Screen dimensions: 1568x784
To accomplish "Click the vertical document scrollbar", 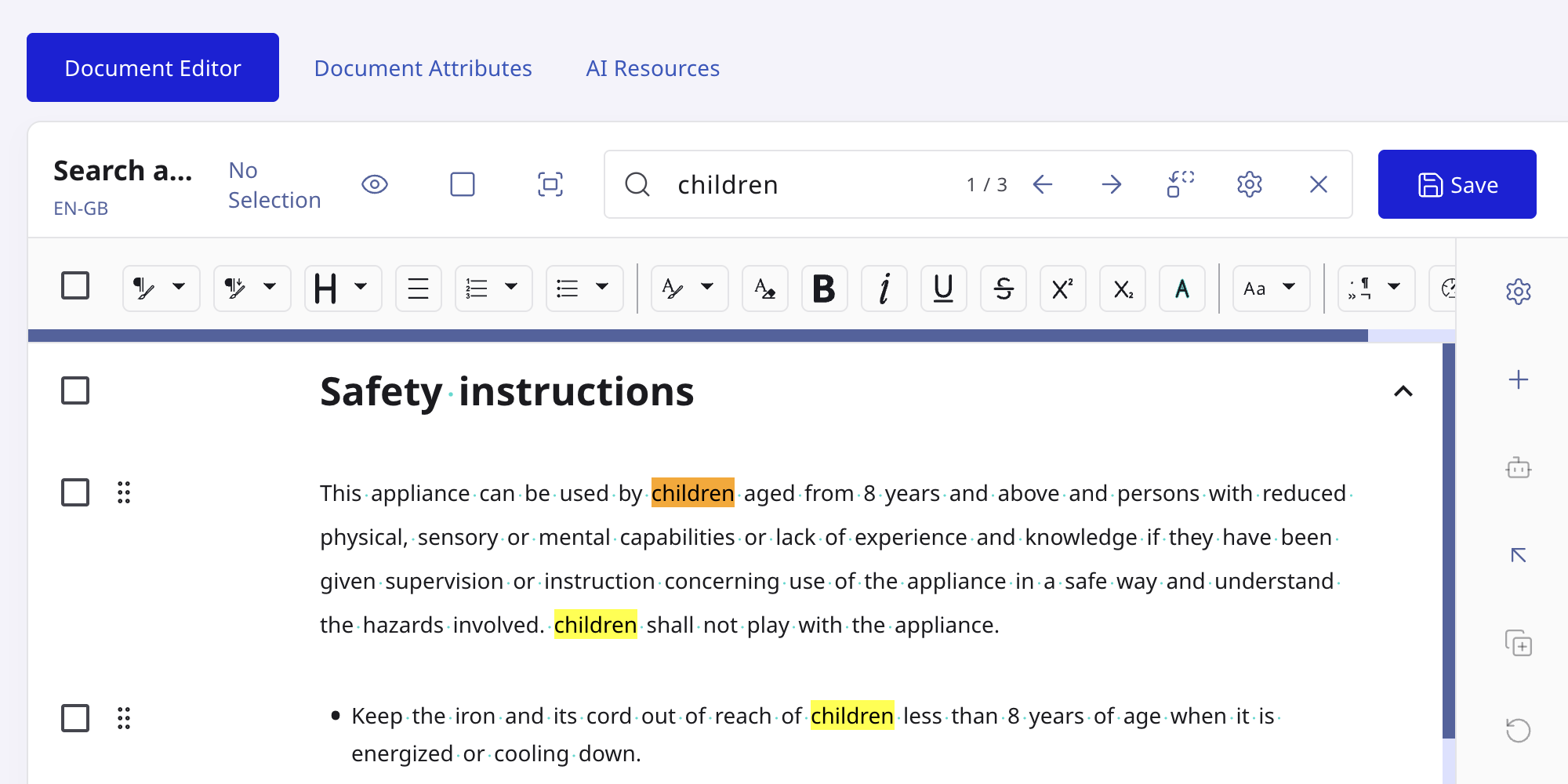I will [1449, 541].
